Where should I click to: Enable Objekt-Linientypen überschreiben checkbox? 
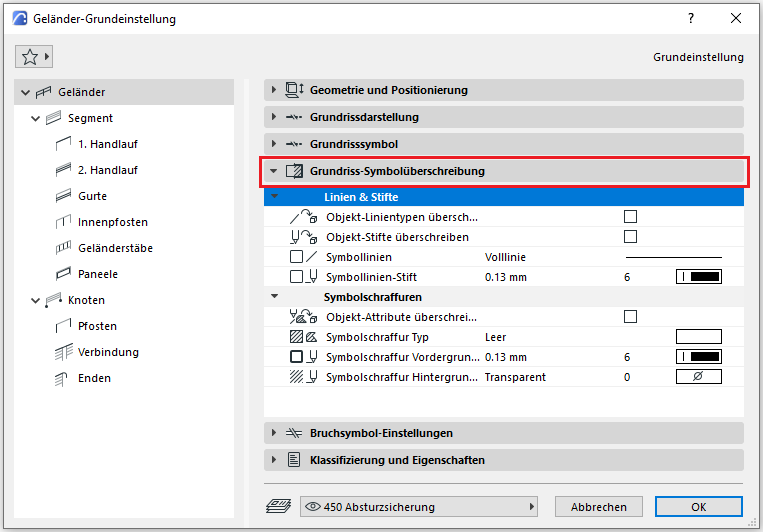point(630,217)
